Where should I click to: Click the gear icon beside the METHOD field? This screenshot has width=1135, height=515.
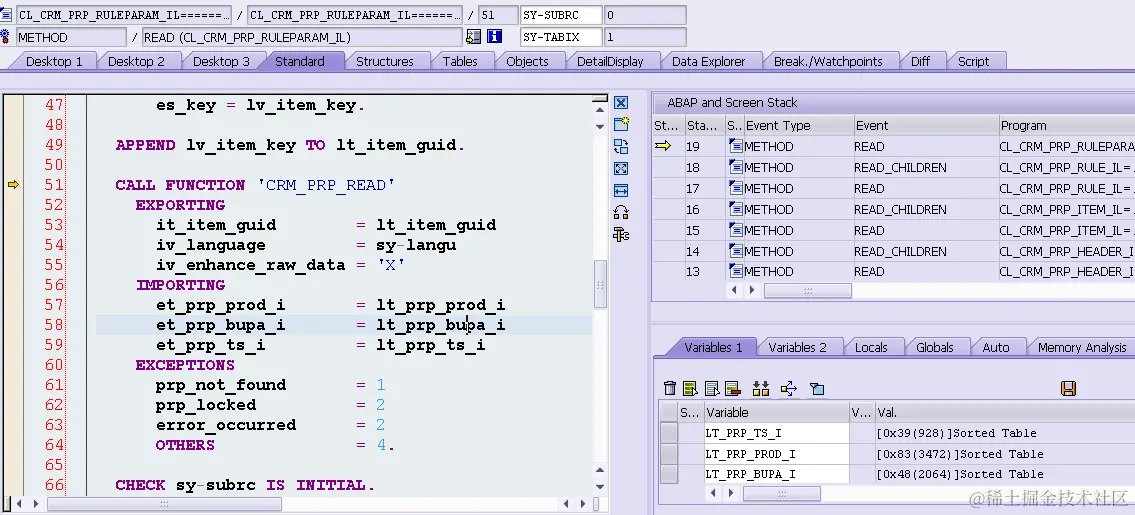[6, 36]
